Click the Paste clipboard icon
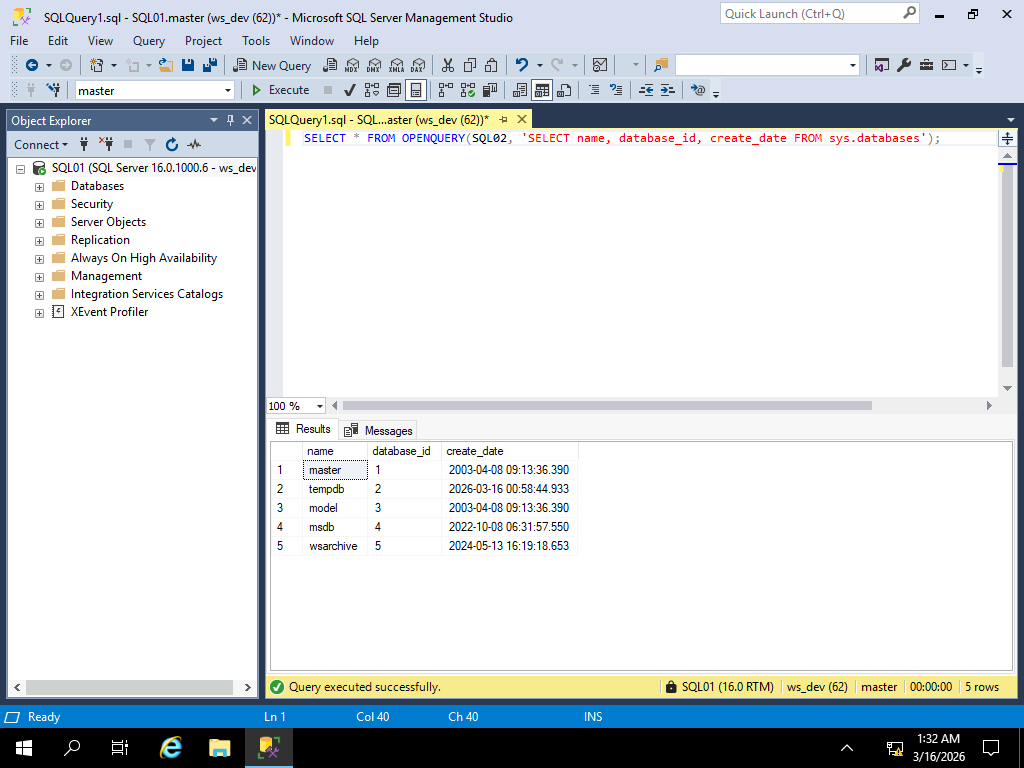Viewport: 1024px width, 768px height. (x=491, y=65)
